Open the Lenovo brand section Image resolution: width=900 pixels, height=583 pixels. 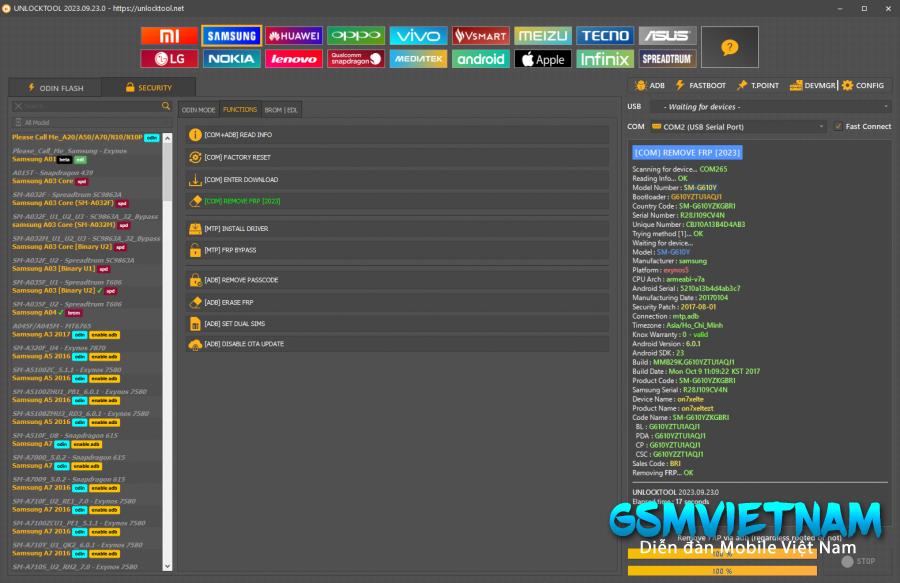[x=294, y=59]
